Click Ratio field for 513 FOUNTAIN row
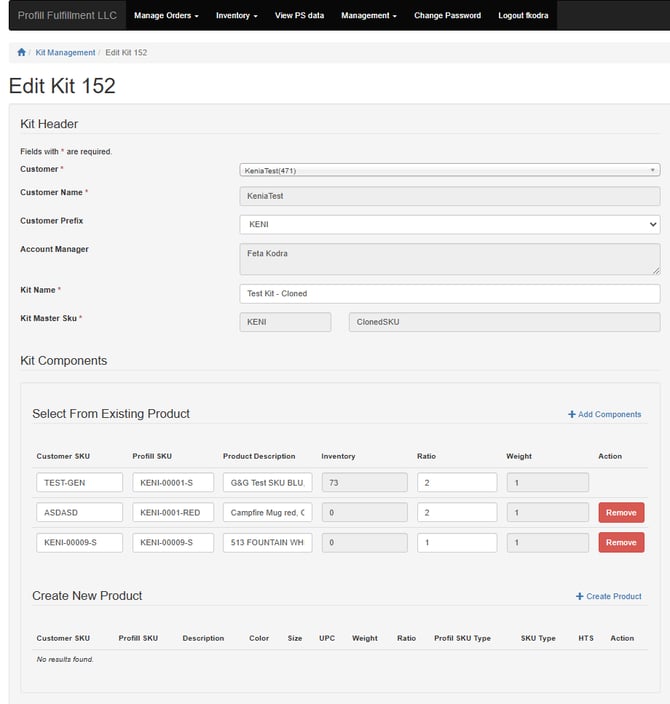The width and height of the screenshot is (670, 704). point(456,542)
